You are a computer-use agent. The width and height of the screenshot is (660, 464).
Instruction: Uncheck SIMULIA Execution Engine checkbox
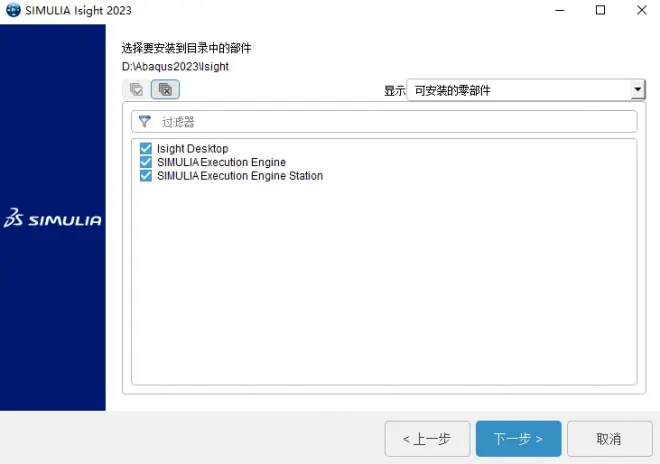tap(146, 162)
